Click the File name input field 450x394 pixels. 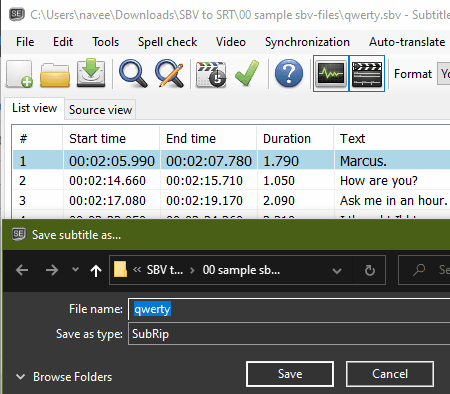pyautogui.click(x=289, y=309)
